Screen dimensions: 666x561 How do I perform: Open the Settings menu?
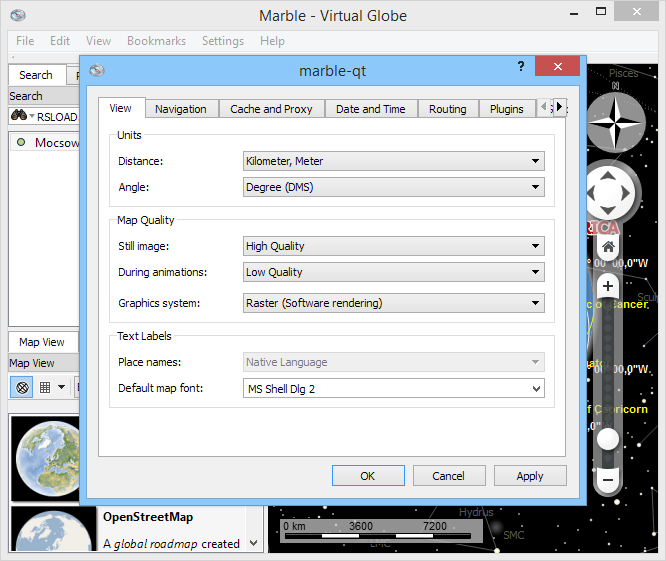pyautogui.click(x=223, y=41)
